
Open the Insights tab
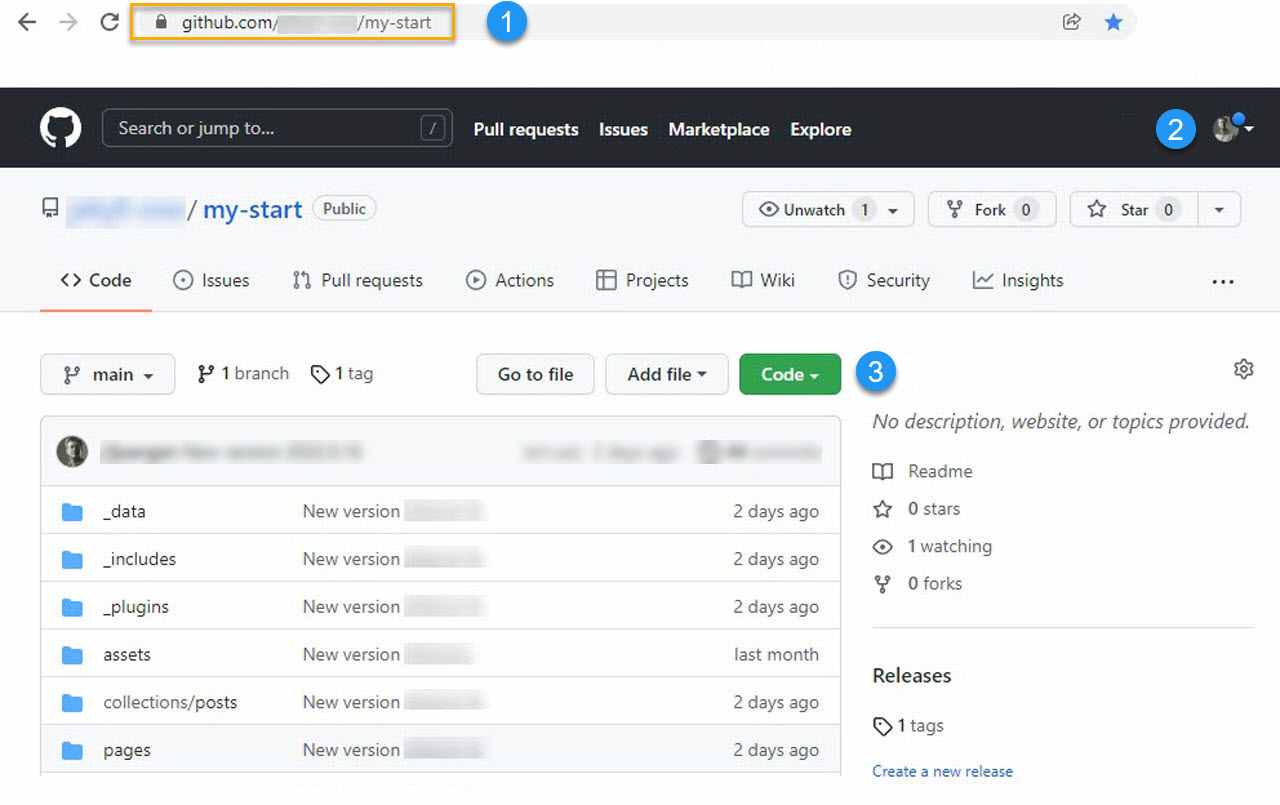[1018, 281]
